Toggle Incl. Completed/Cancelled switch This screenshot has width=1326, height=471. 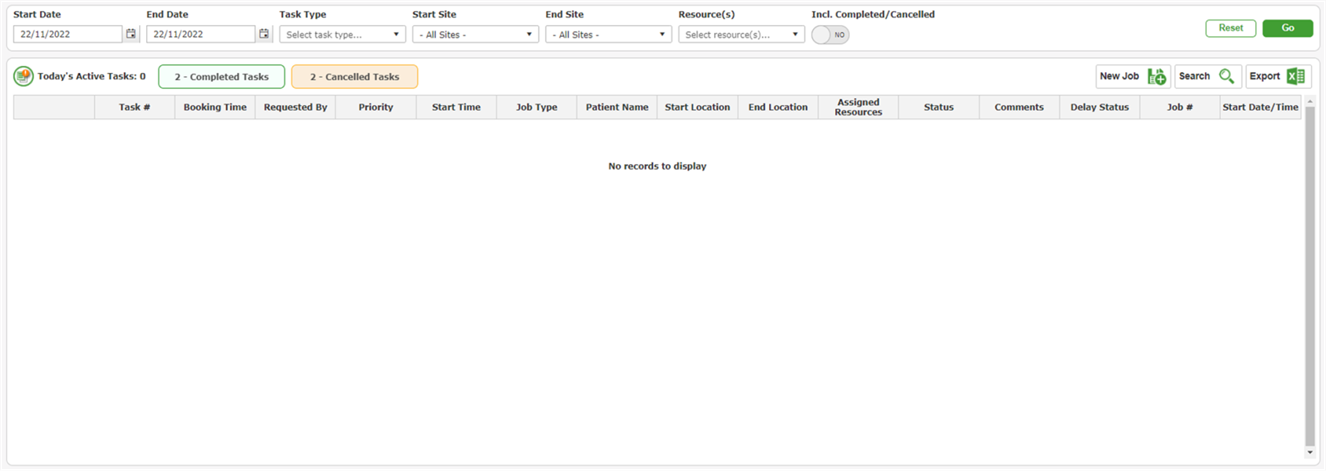830,35
